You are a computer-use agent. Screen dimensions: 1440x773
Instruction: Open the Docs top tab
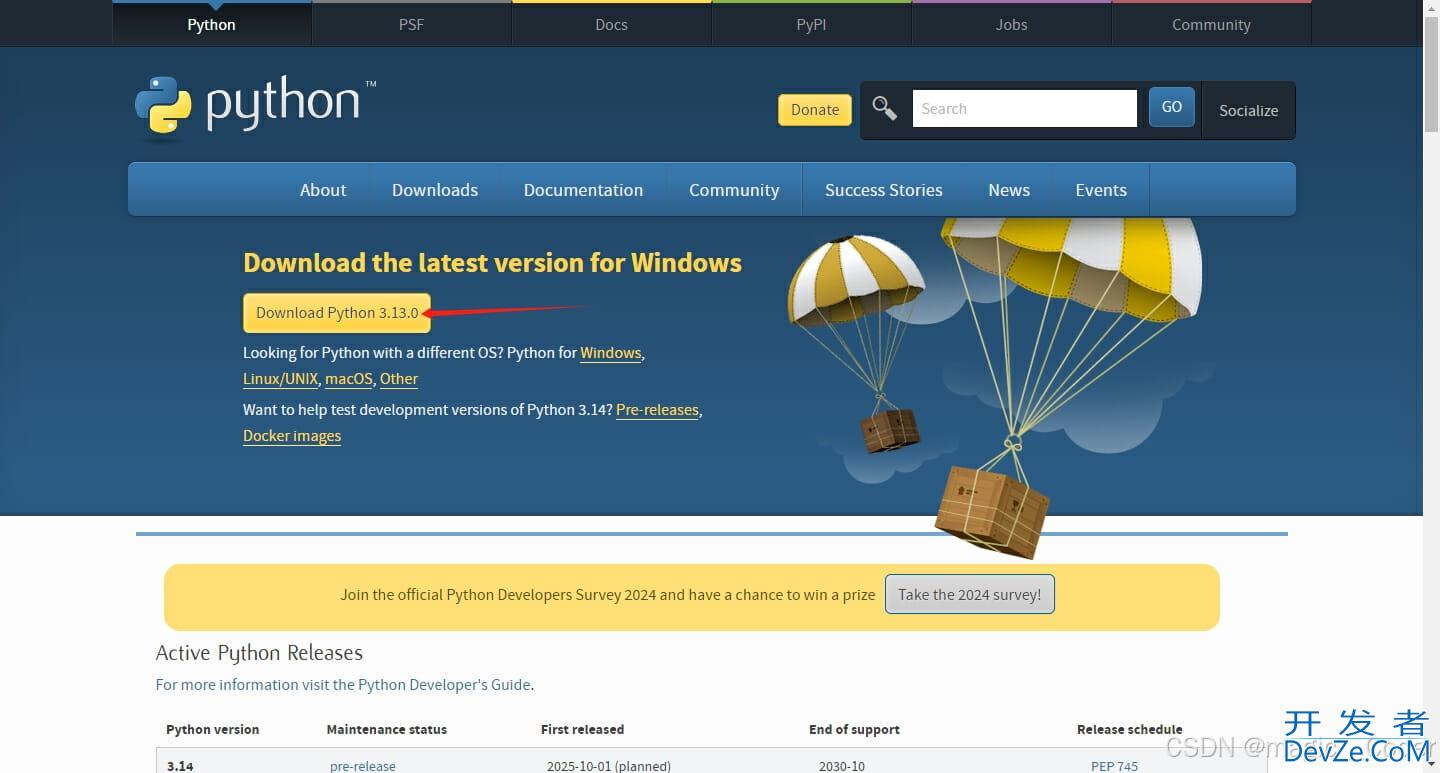[x=611, y=25]
